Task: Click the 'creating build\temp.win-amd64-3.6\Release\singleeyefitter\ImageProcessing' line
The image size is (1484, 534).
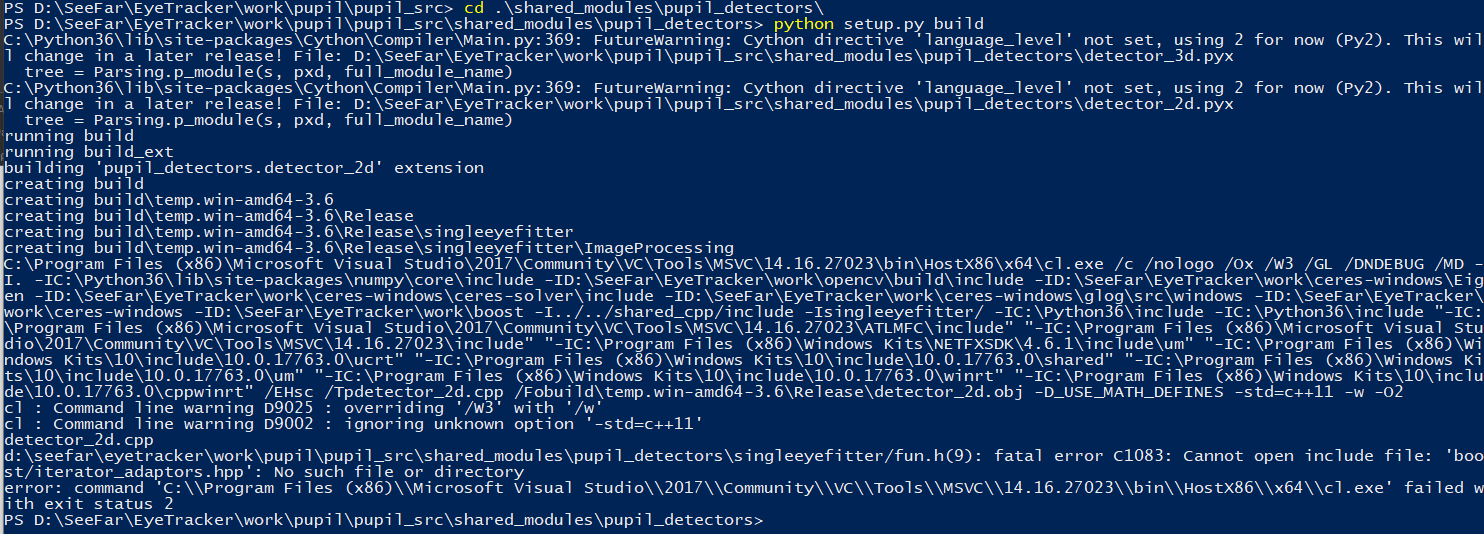Action: [369, 248]
